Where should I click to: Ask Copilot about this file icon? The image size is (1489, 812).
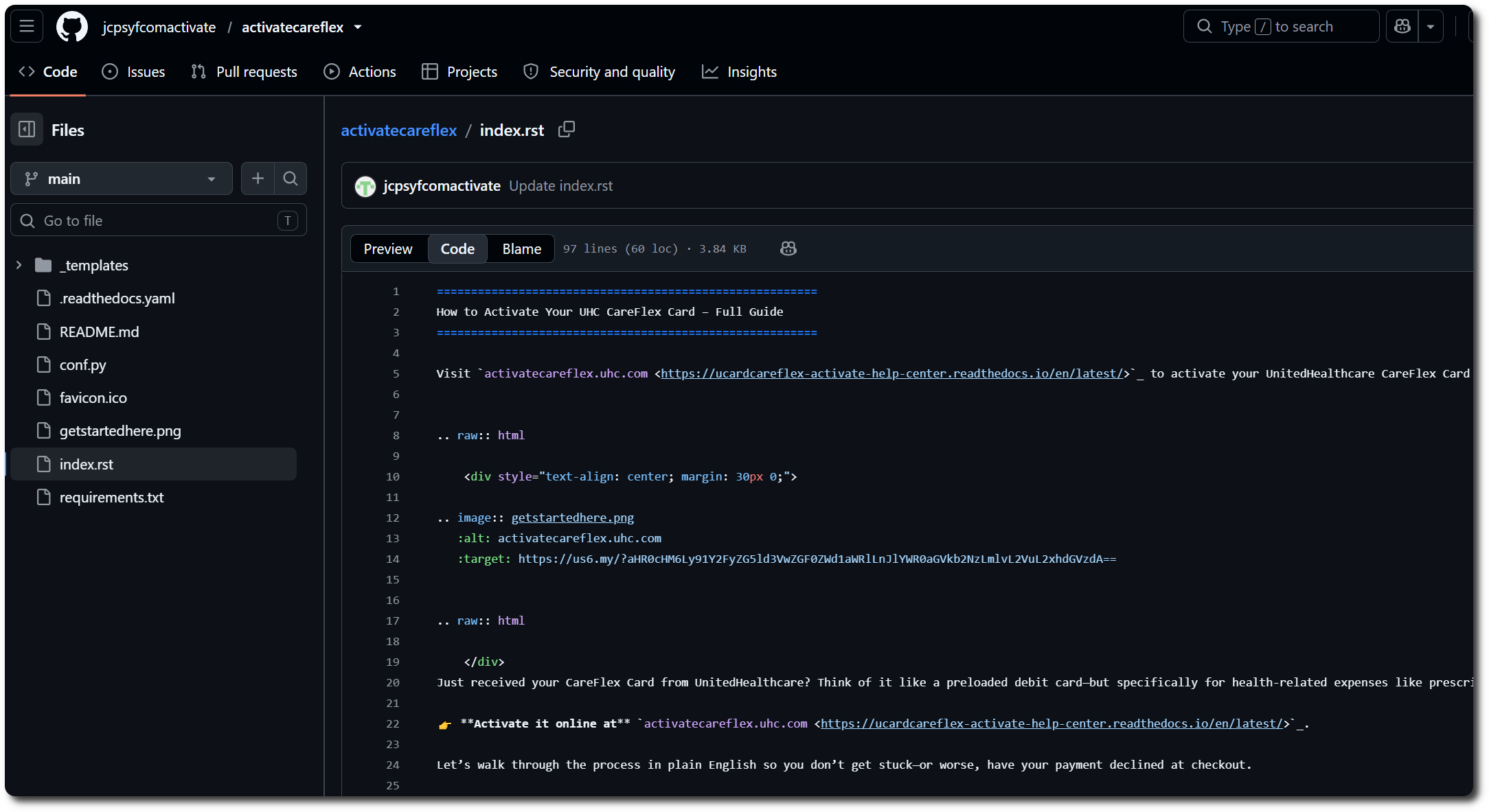pos(788,248)
